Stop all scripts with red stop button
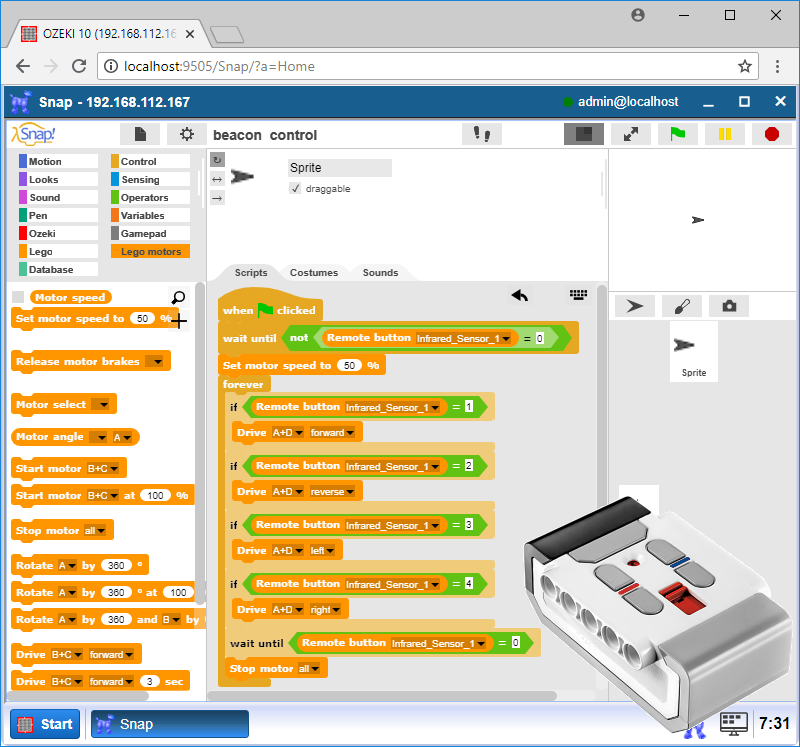Viewport: 800px width, 747px height. click(771, 134)
